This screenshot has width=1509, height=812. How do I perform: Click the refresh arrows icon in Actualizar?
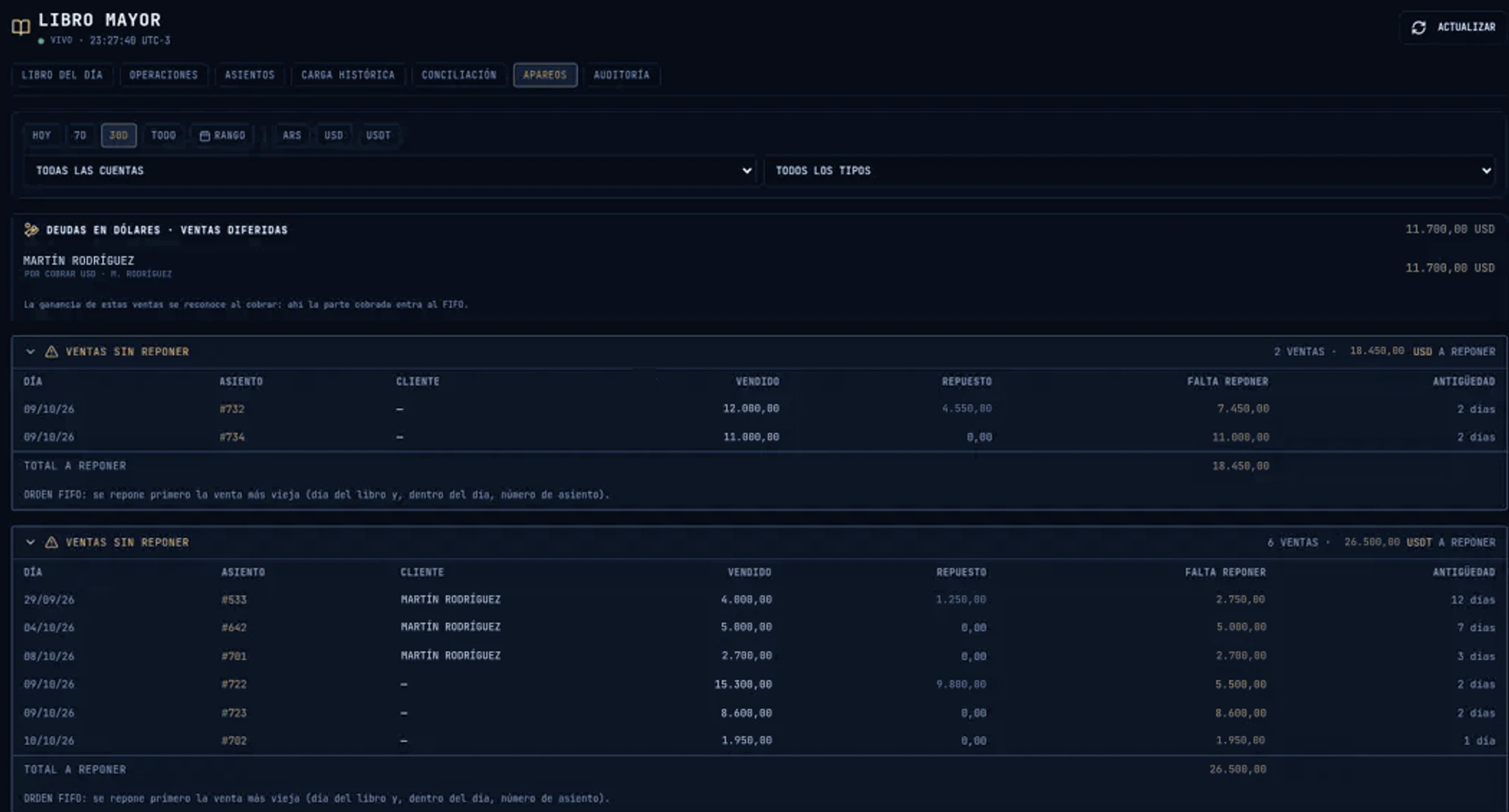(1418, 27)
